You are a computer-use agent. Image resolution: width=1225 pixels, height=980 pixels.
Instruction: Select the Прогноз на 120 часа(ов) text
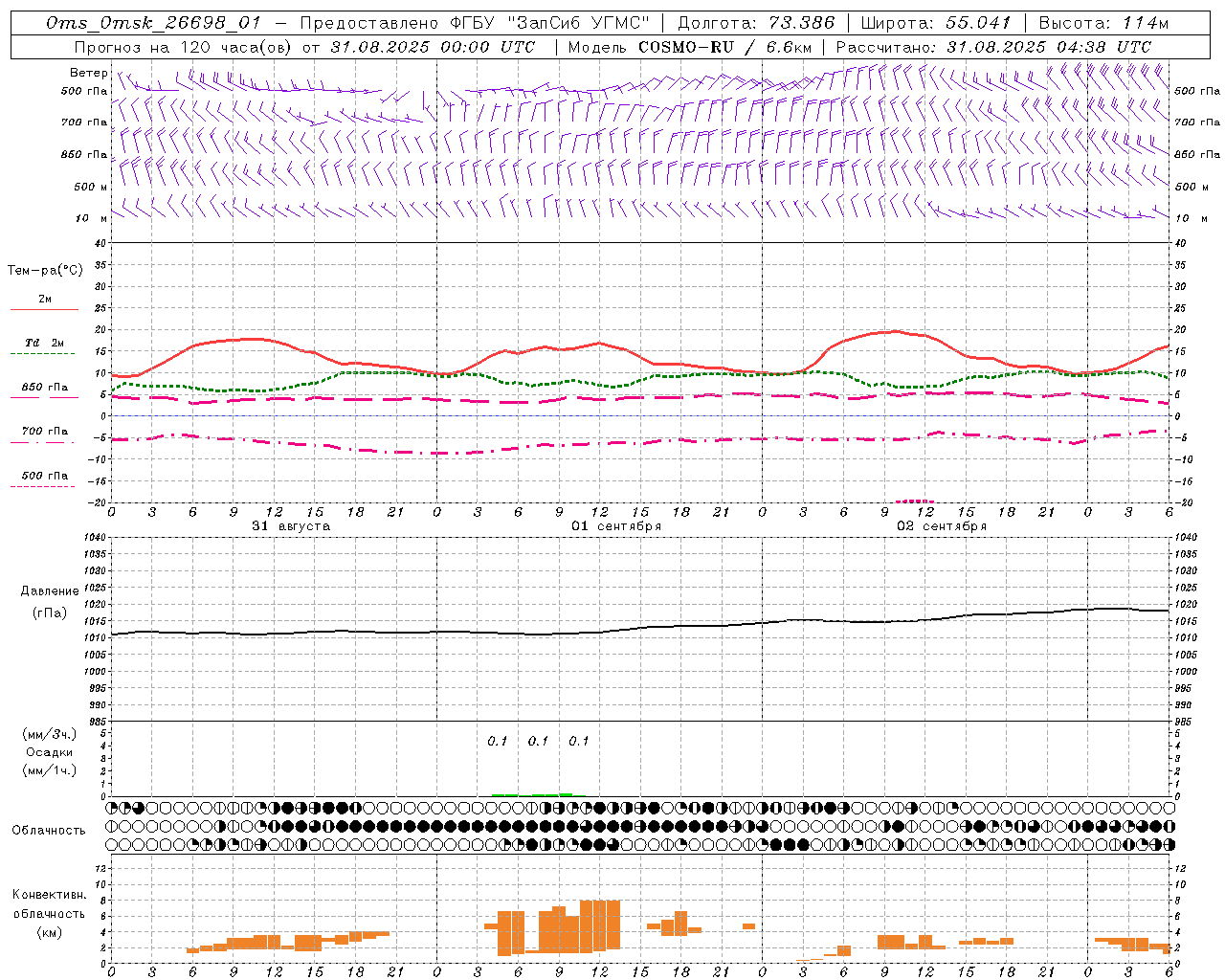(183, 46)
